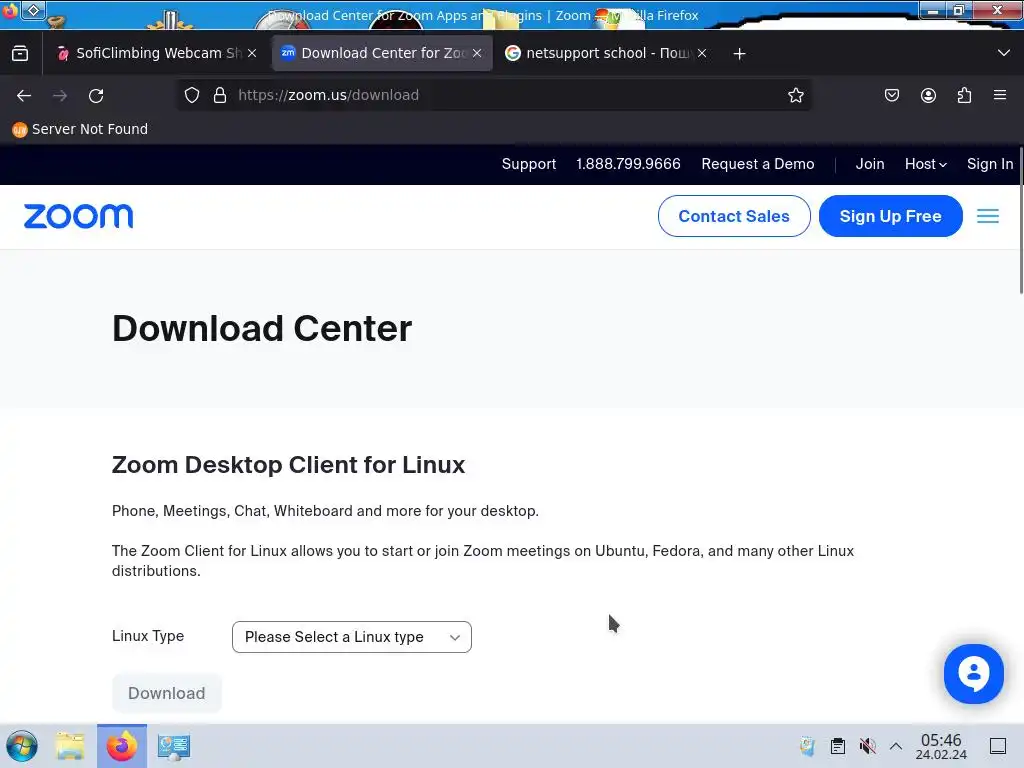Reload the current page
This screenshot has height=768, width=1024.
(96, 95)
